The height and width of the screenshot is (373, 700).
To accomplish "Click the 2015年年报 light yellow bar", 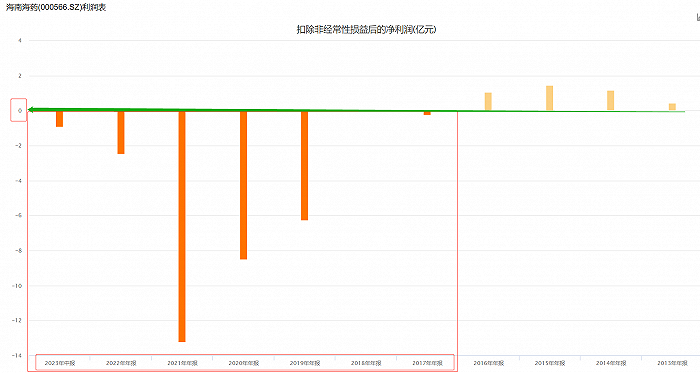I will pyautogui.click(x=550, y=98).
